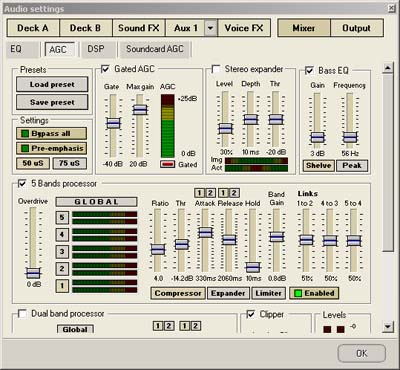This screenshot has height=370, width=400.
Task: Click the Bass EQ Frequency slider
Action: (350, 137)
